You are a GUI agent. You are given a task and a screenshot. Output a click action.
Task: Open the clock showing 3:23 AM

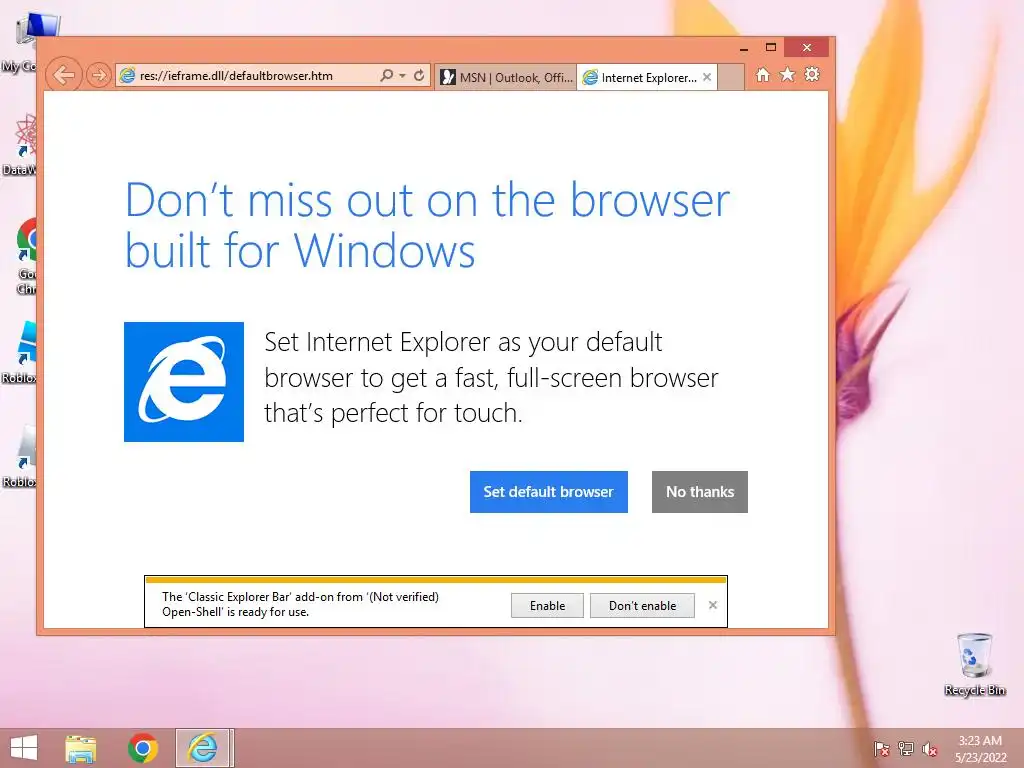tap(980, 749)
